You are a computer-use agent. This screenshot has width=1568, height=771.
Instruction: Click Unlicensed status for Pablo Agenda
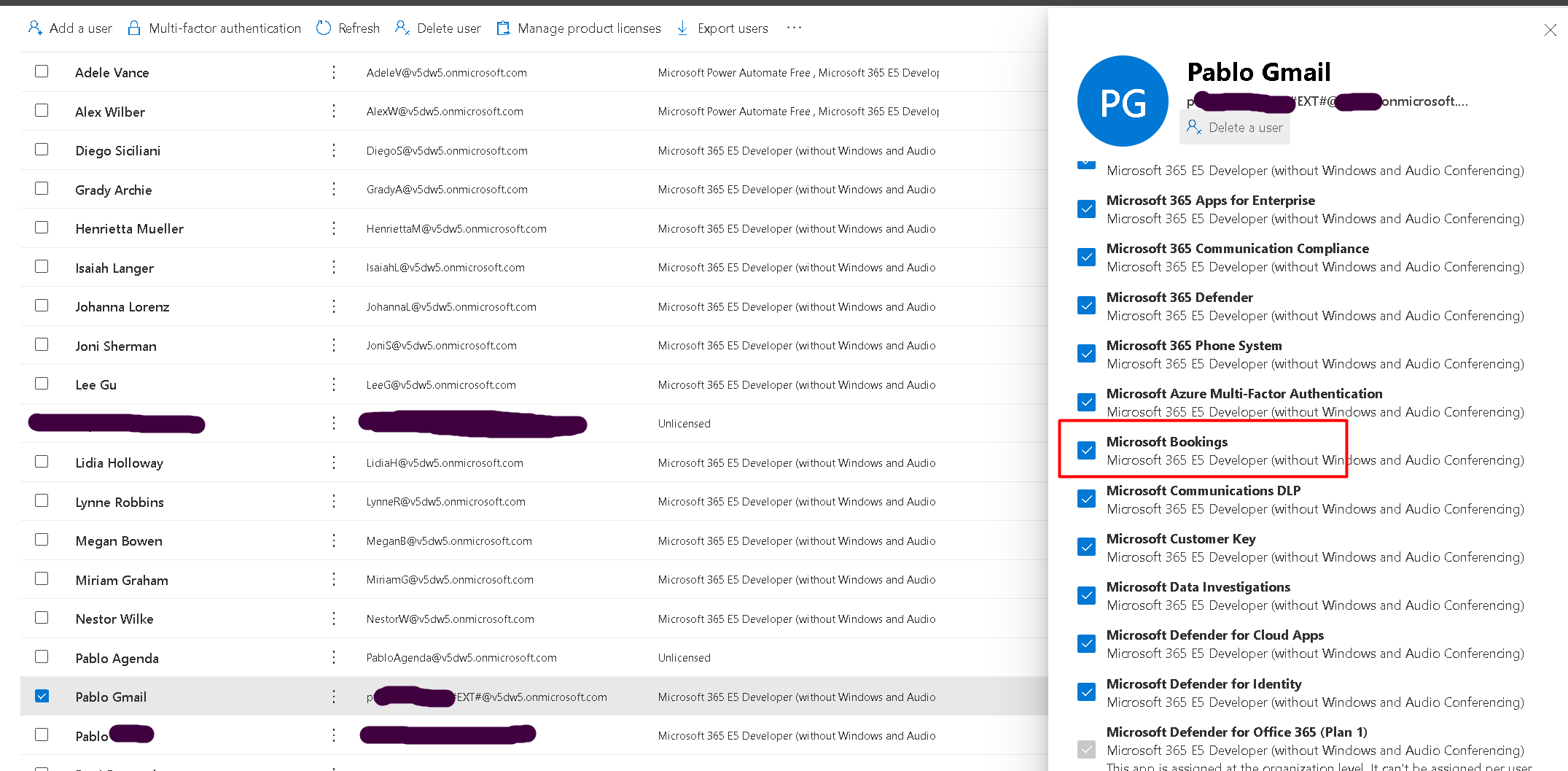tap(684, 657)
